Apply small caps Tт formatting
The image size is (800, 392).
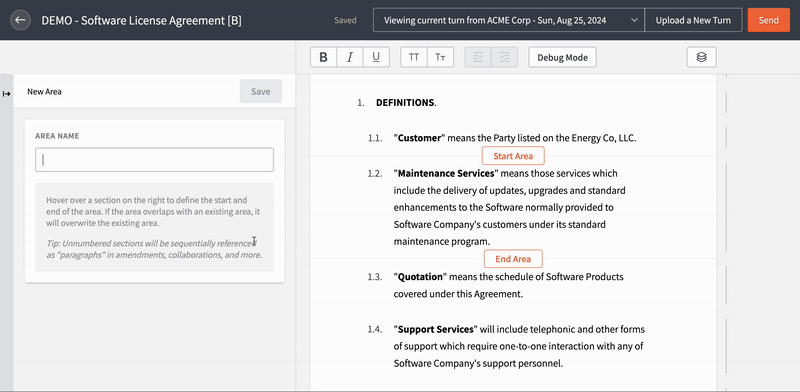click(440, 57)
